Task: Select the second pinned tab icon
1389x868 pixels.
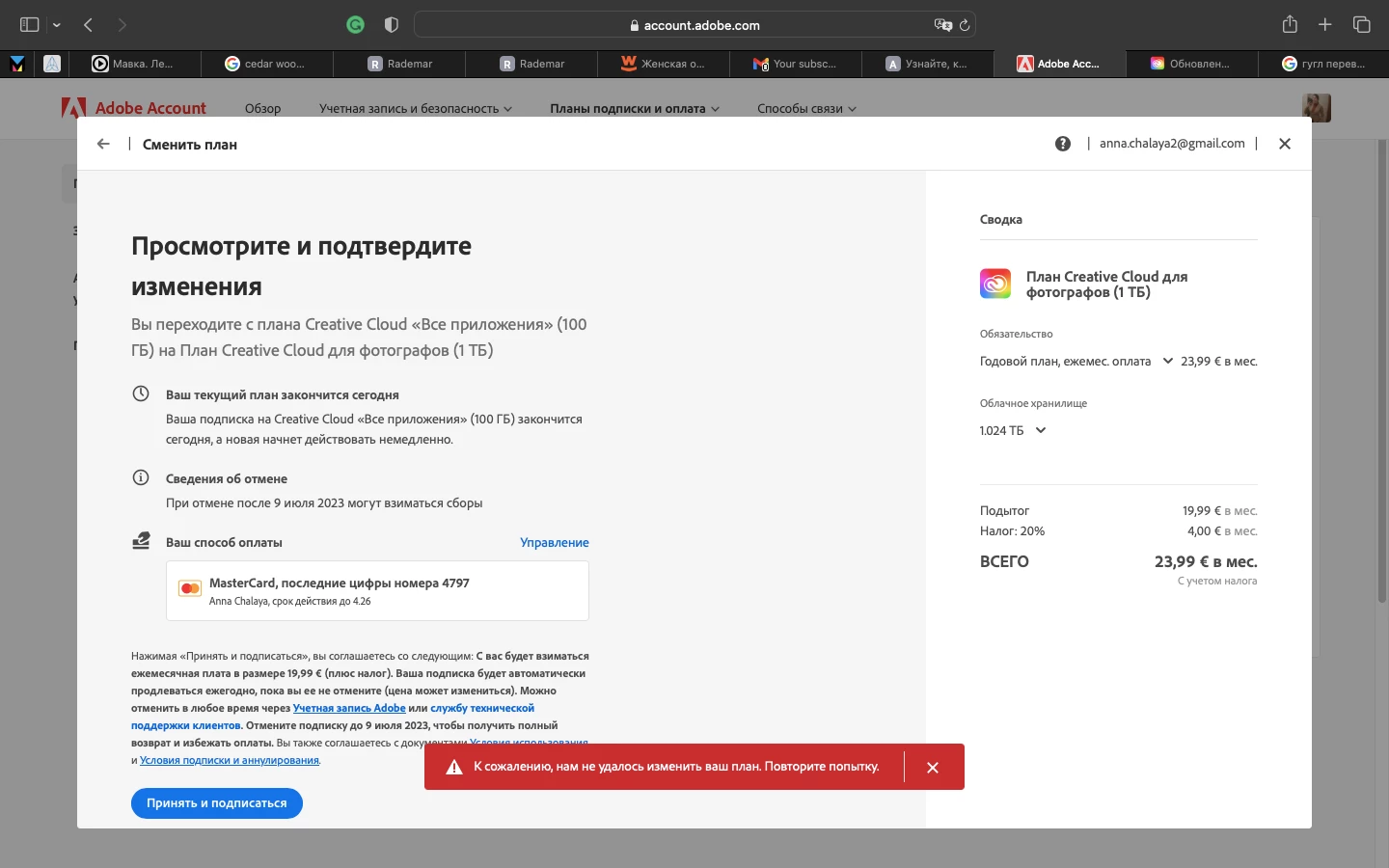Action: [x=52, y=64]
